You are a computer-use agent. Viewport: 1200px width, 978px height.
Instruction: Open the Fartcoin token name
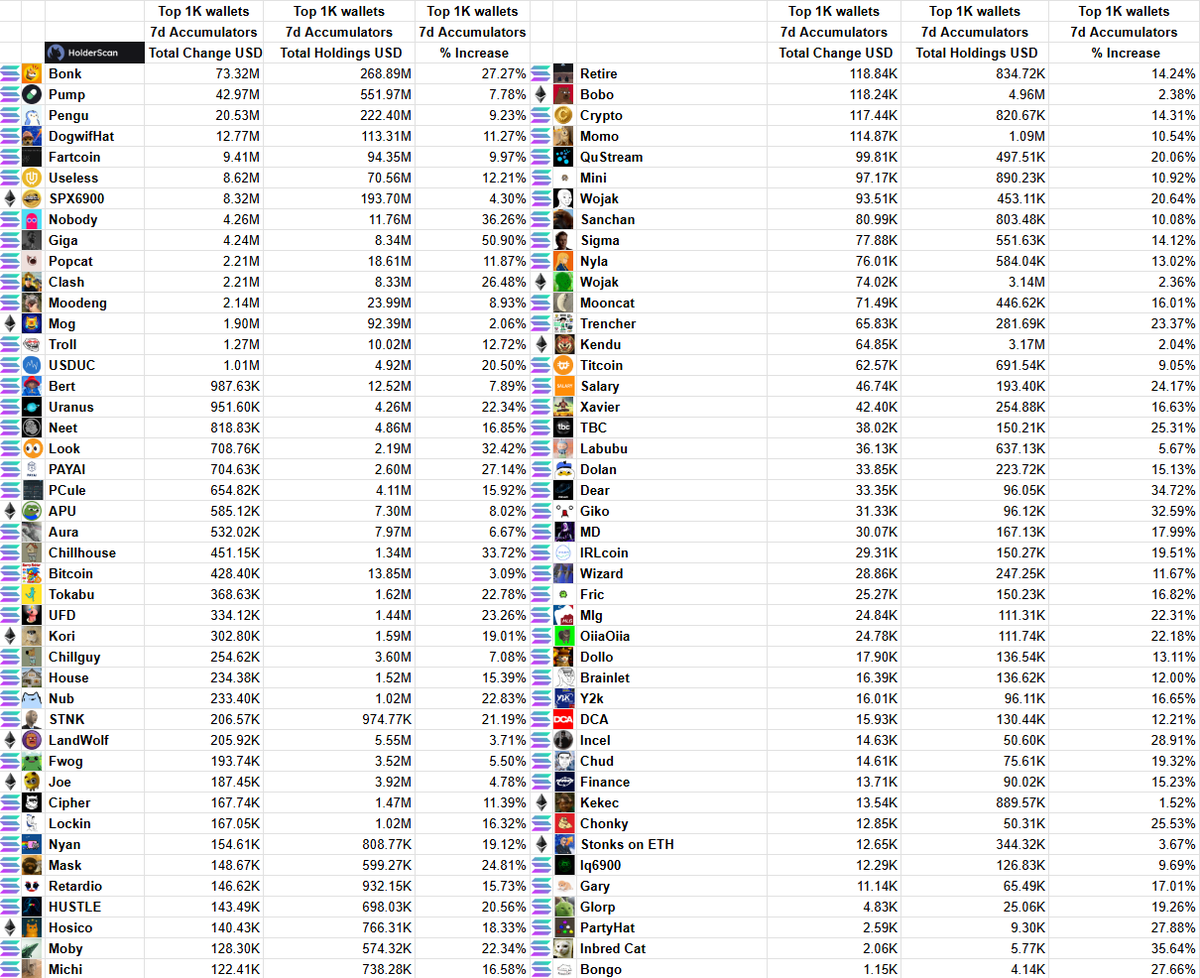(x=74, y=157)
